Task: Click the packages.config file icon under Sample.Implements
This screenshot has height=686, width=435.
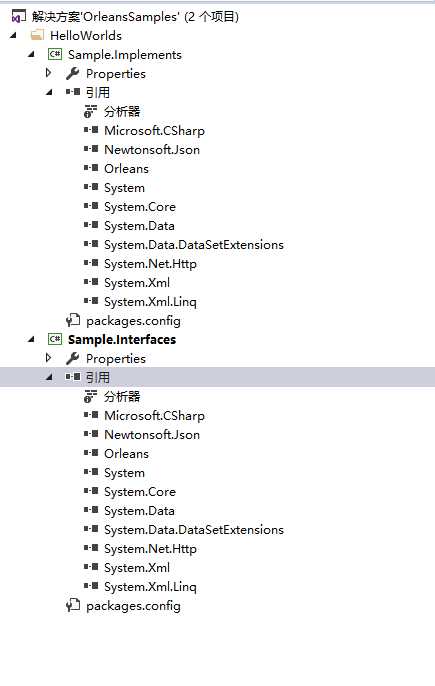Action: [73, 321]
